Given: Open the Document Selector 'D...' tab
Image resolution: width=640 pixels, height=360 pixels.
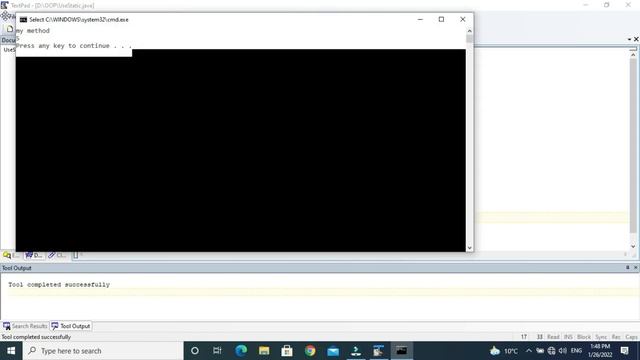Looking at the screenshot, I should pyautogui.click(x=34, y=255).
